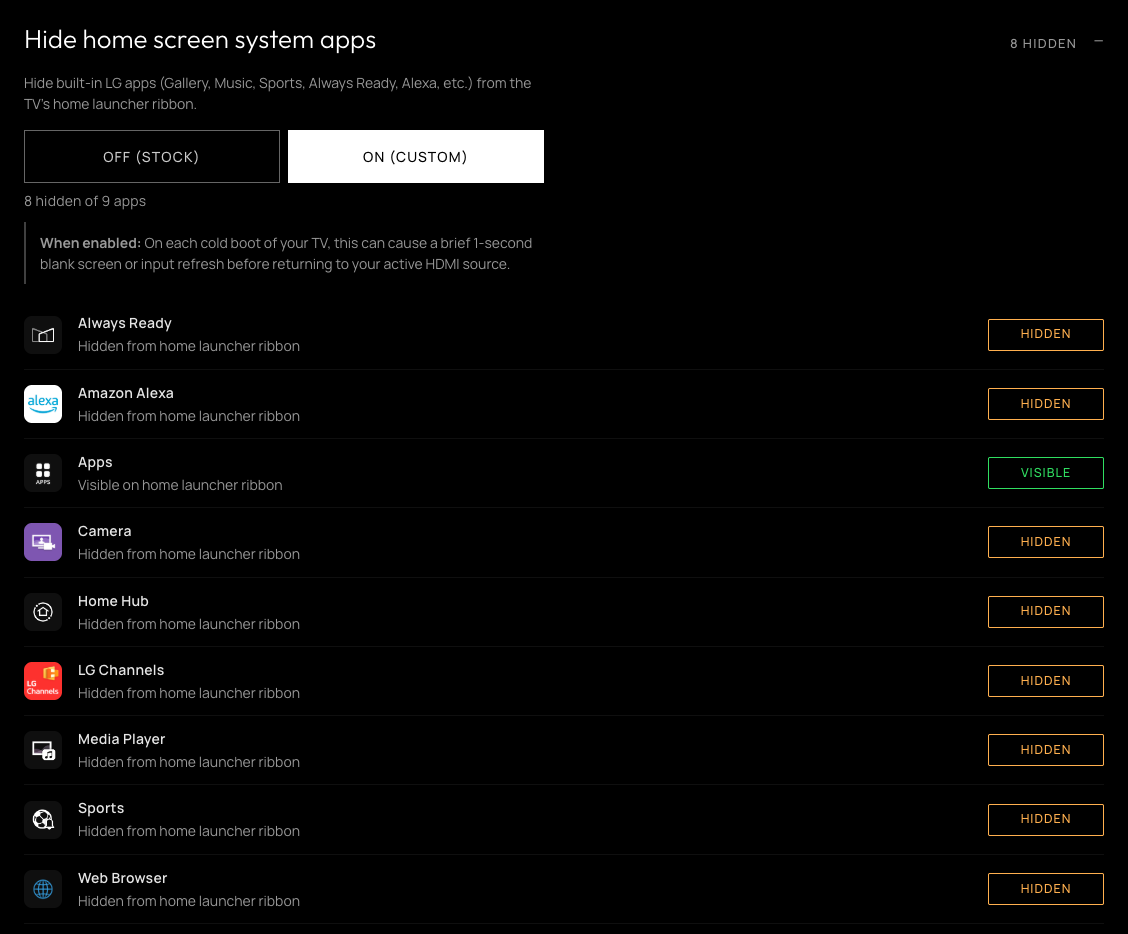The image size is (1128, 934).
Task: Click 'Visible on home launcher ribbon' text
Action: point(180,485)
